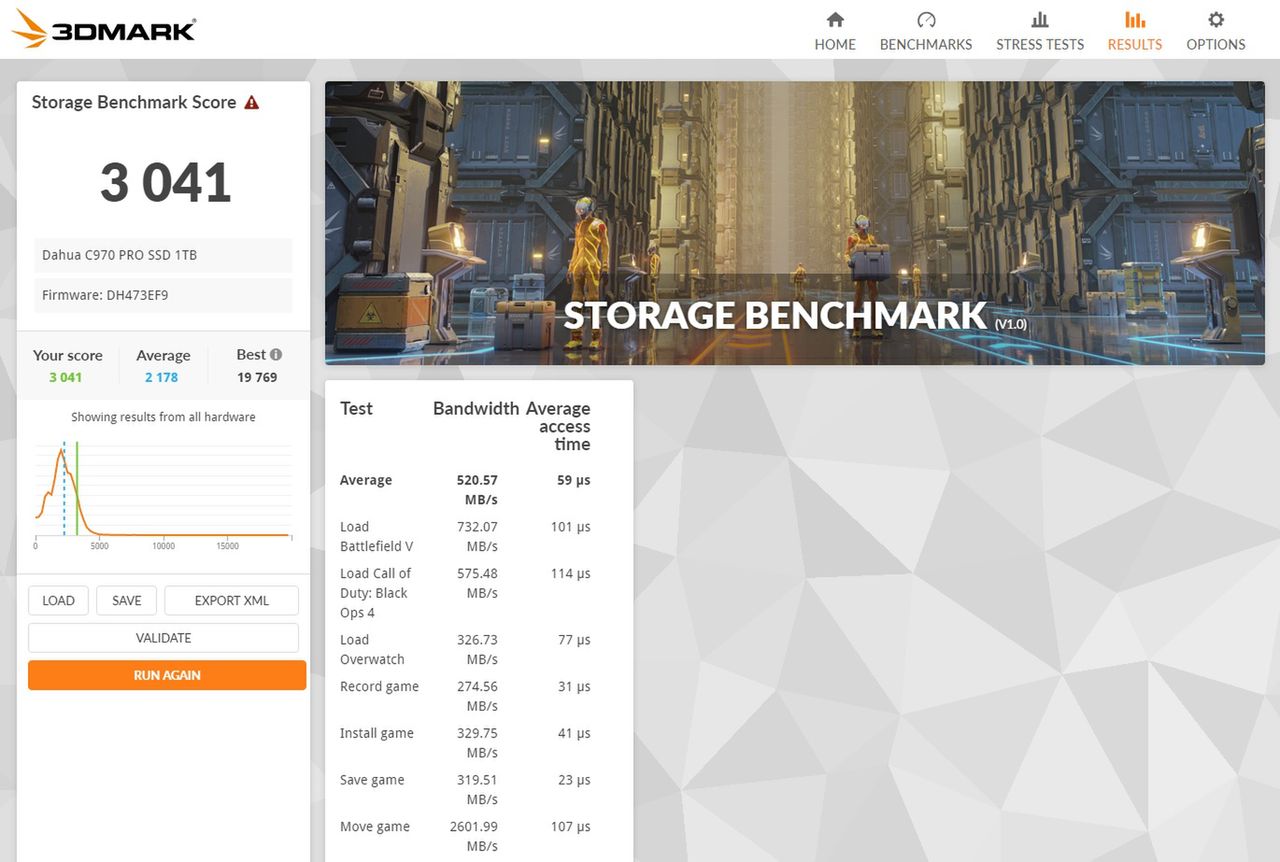Click the Storage Benchmark banner image
Screen dimensions: 1280x862
[x=795, y=223]
